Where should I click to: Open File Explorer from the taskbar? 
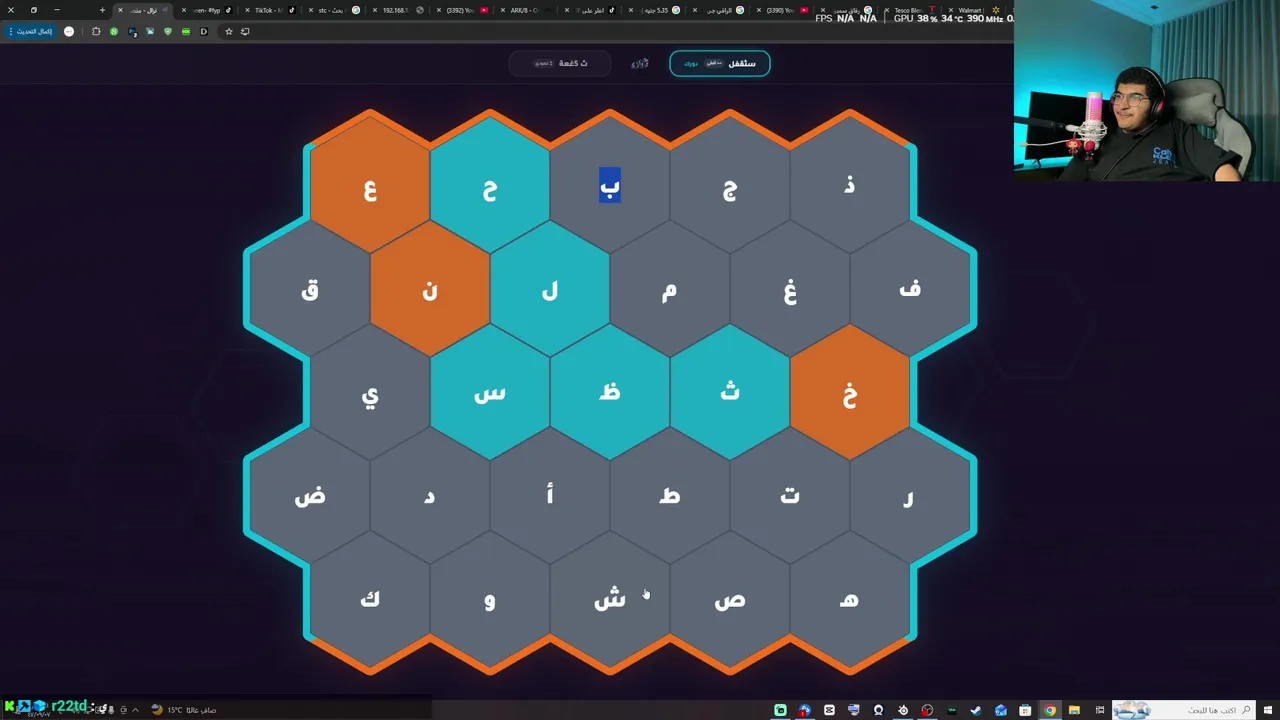coord(1074,710)
